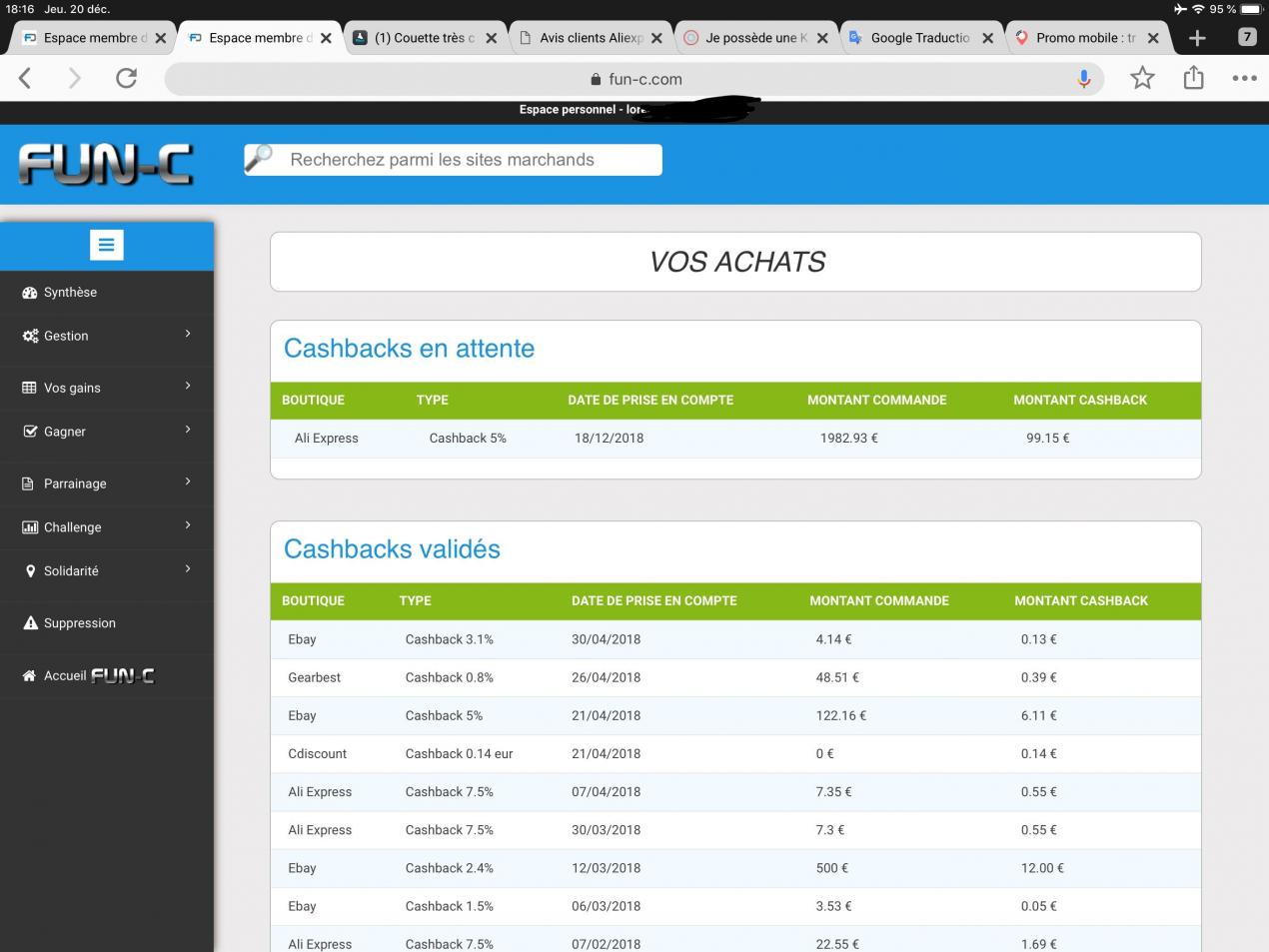Image resolution: width=1269 pixels, height=952 pixels.
Task: Click the Recherchez parmi les sites marchands field
Action: [453, 160]
